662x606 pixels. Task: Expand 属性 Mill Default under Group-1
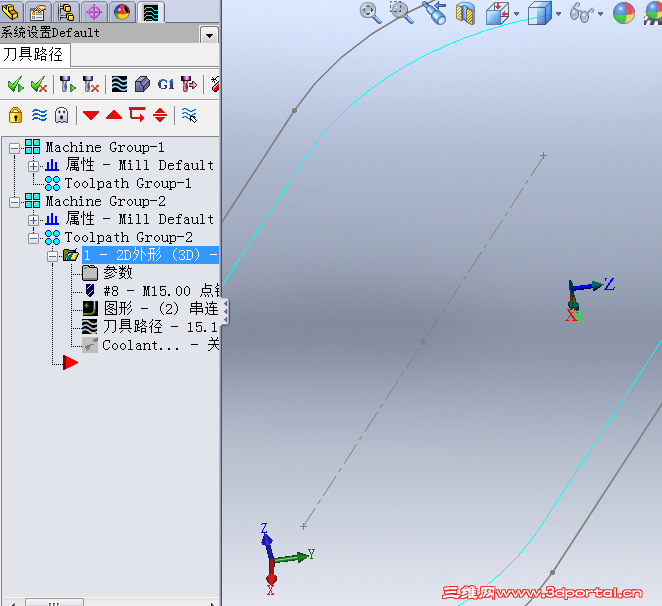click(x=33, y=166)
